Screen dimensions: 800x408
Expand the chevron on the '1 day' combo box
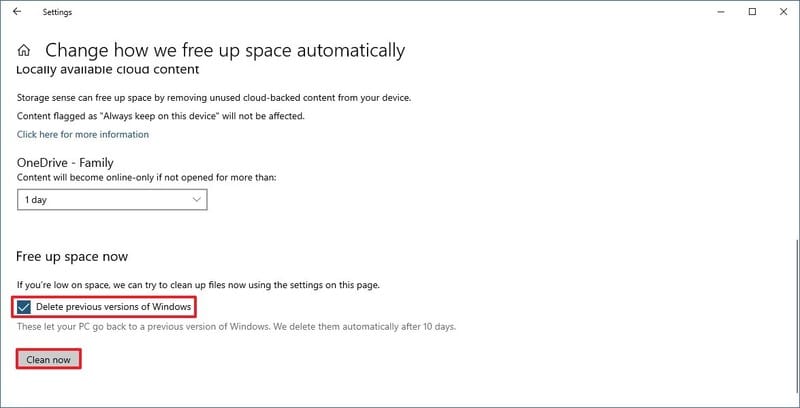pos(196,199)
